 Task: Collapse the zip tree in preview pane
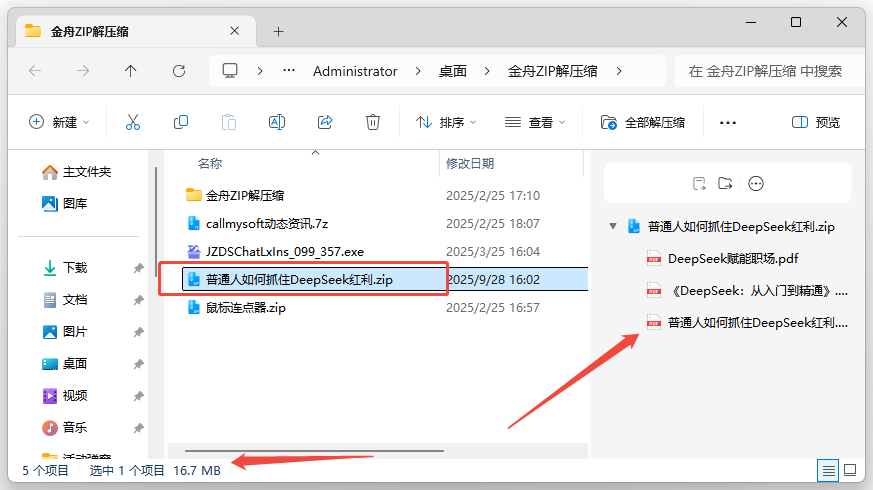click(x=613, y=226)
